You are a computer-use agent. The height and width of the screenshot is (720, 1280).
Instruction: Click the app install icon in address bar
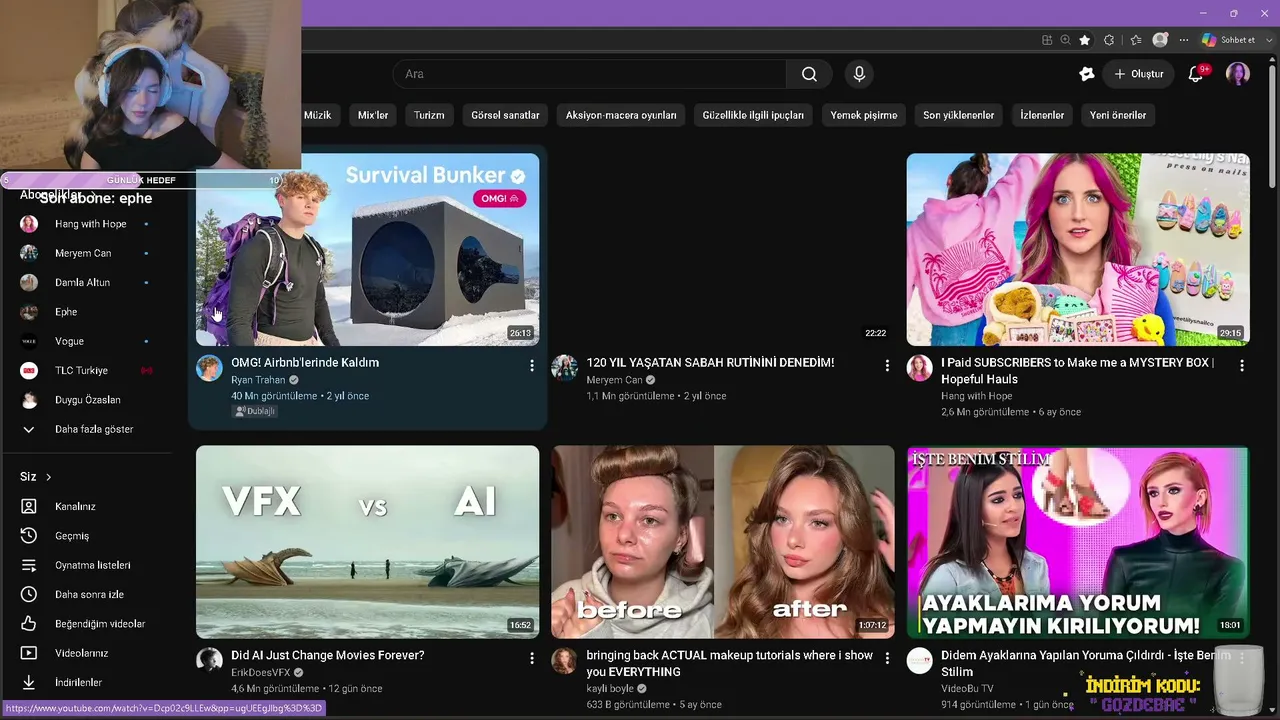click(1047, 40)
